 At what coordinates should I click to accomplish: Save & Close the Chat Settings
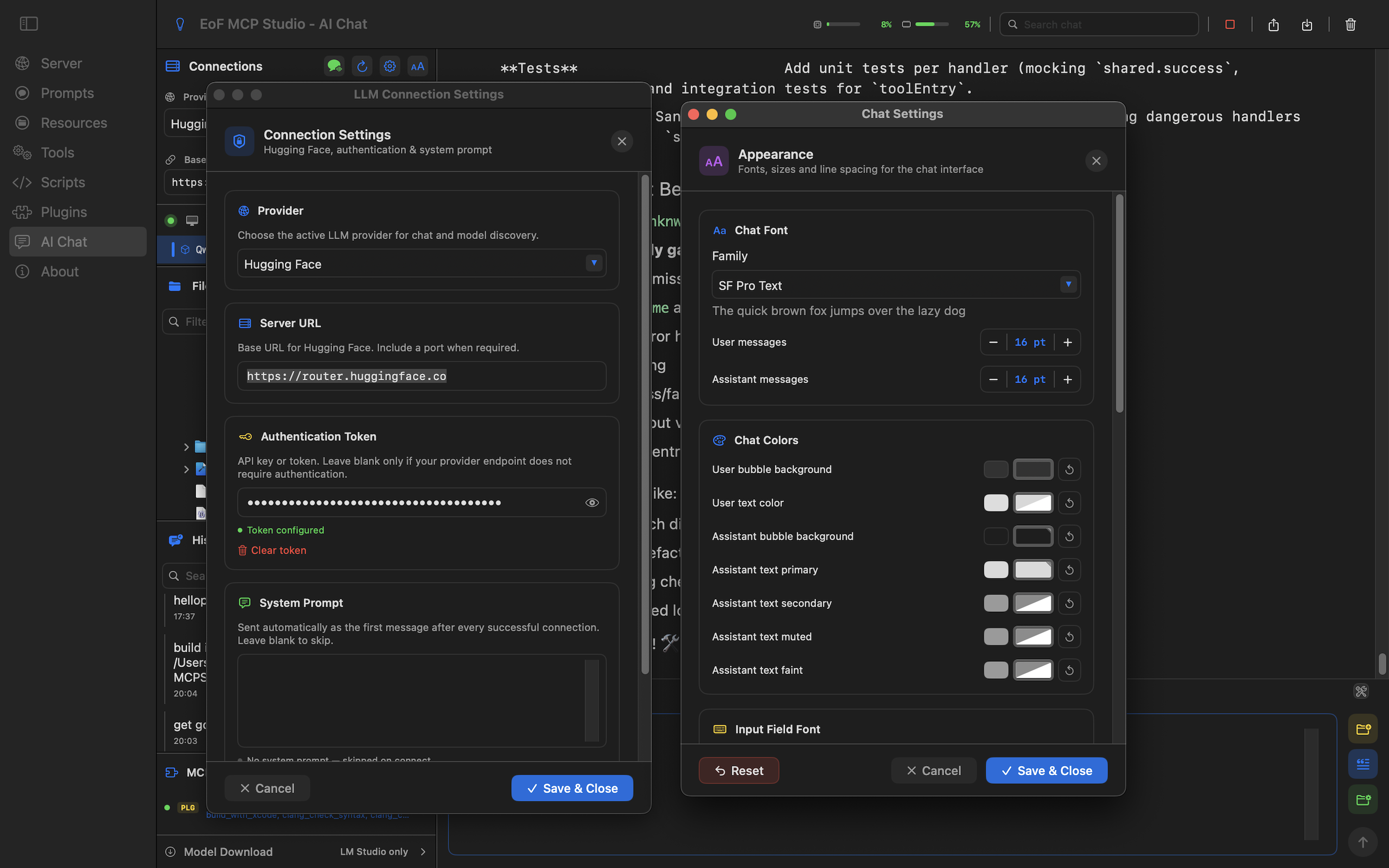tap(1046, 770)
